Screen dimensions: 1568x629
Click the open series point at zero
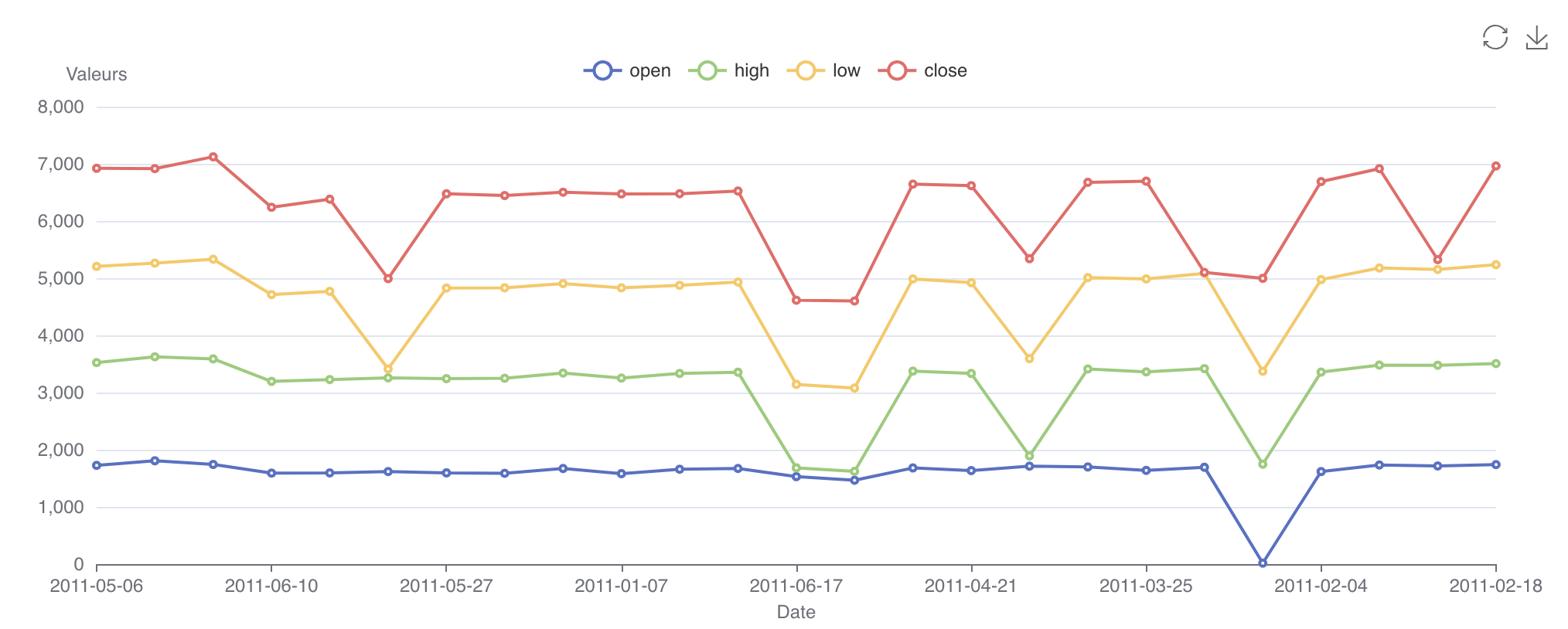[1263, 563]
